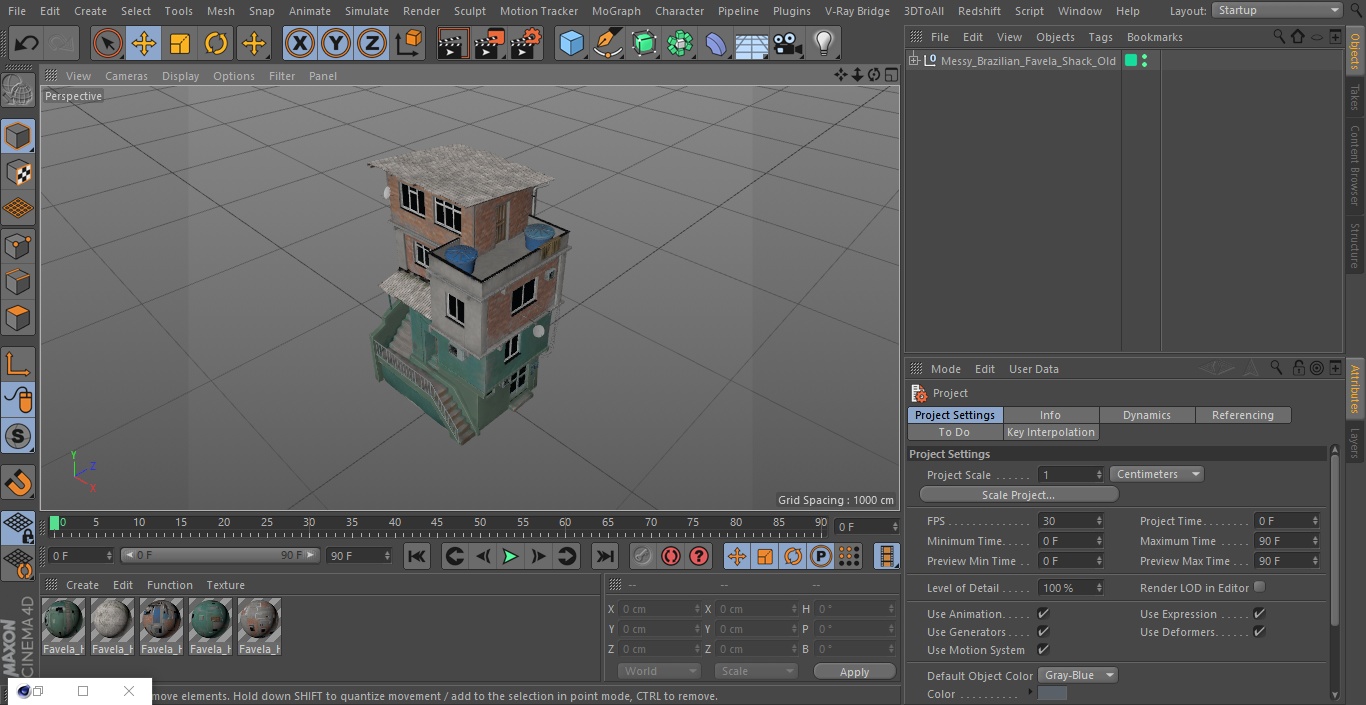Click the Snap magnet icon
Image resolution: width=1366 pixels, height=705 pixels.
coord(18,483)
